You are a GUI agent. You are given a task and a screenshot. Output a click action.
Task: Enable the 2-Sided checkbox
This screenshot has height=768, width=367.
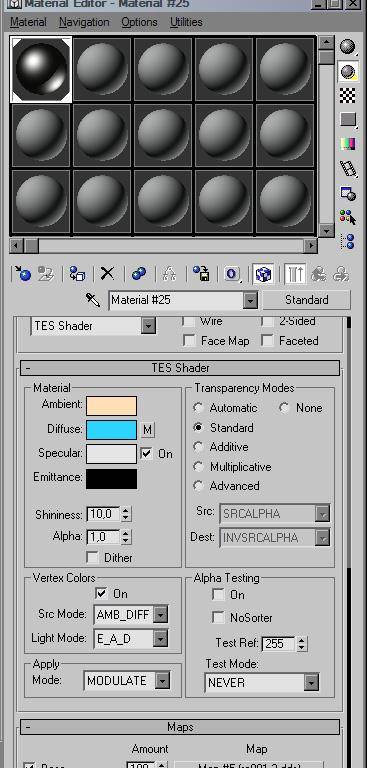coord(268,321)
